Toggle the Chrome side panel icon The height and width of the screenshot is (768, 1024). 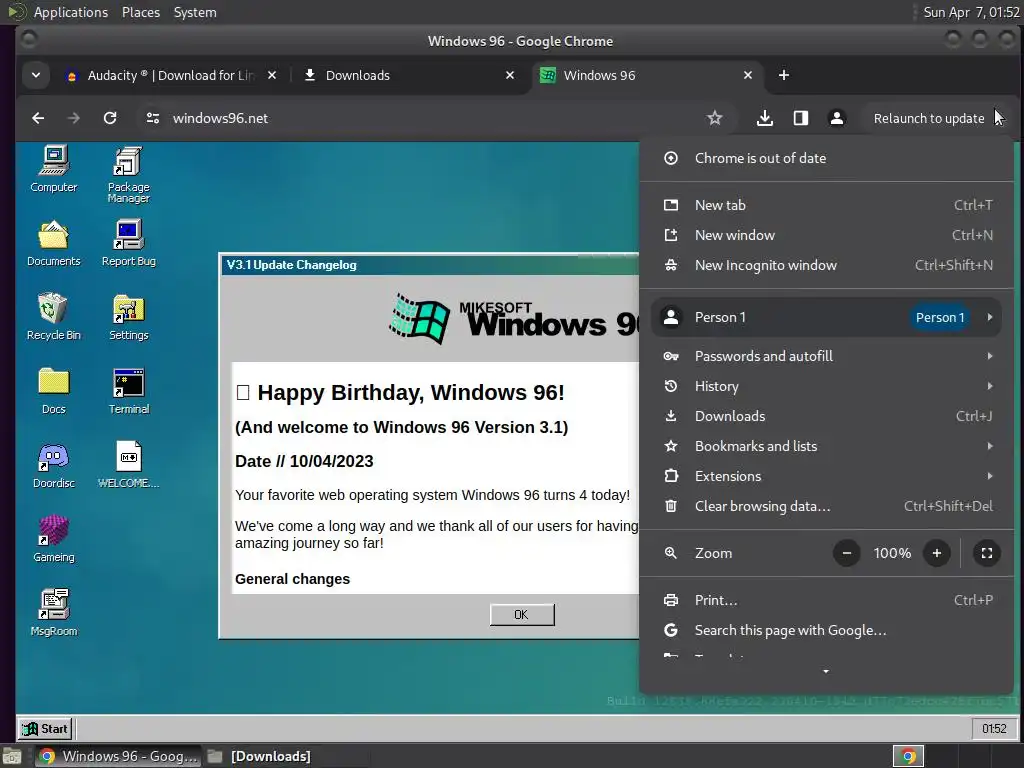coord(801,118)
